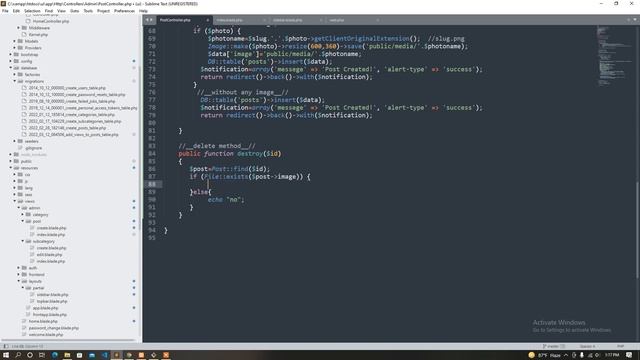The image size is (640, 360).
Task: Click the PHP syntax selector in the status bar
Action: 621,346
